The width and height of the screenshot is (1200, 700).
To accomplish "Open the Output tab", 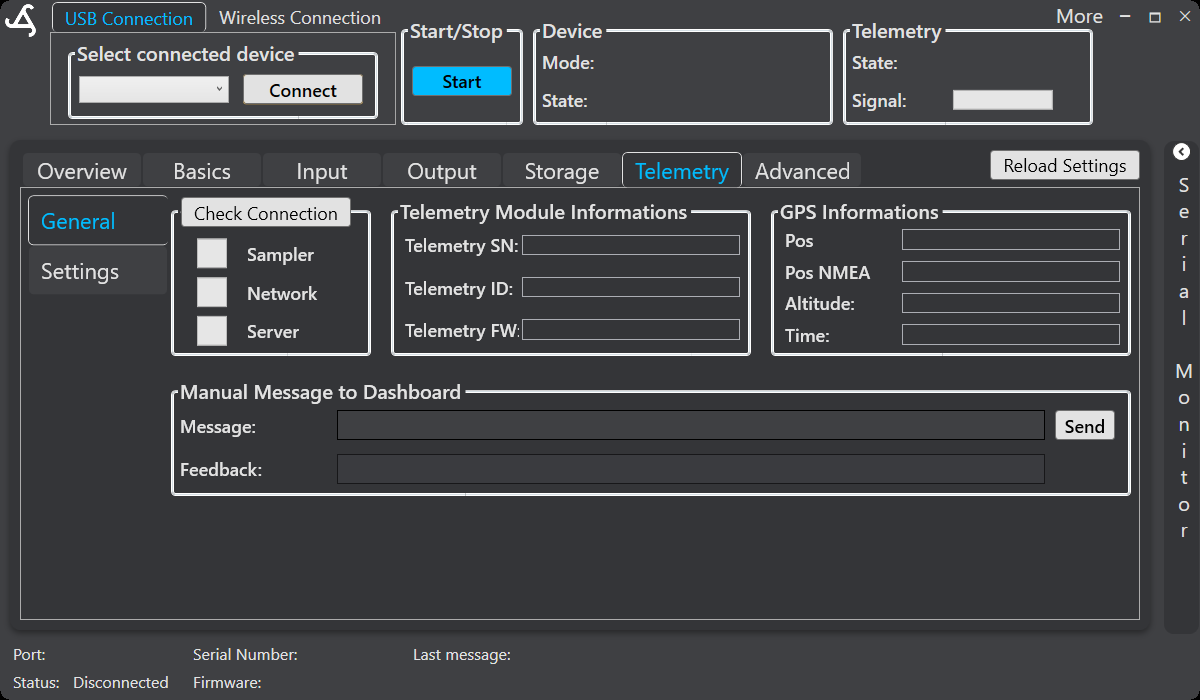I will tap(442, 171).
